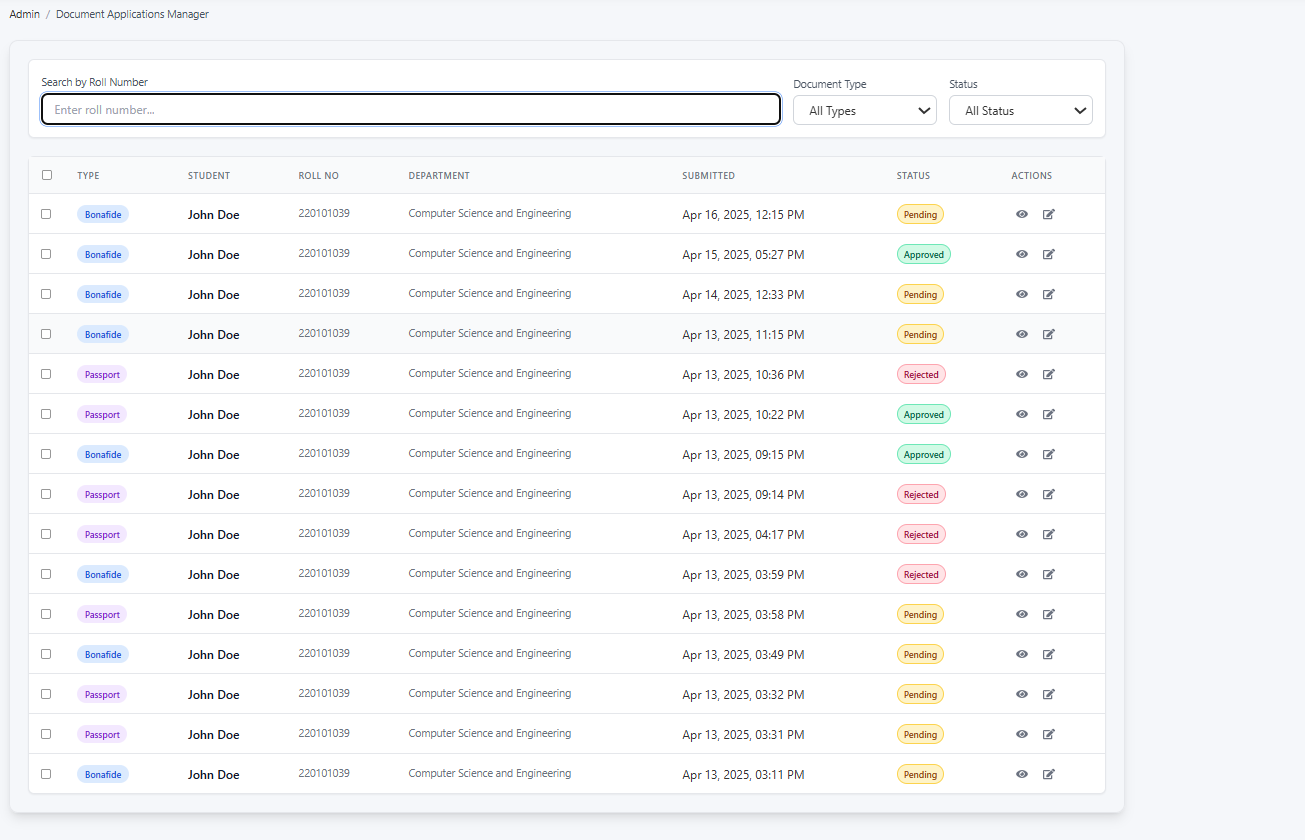View the Apr 15, 05:27 PM application
The image size is (1305, 840).
(x=1022, y=254)
